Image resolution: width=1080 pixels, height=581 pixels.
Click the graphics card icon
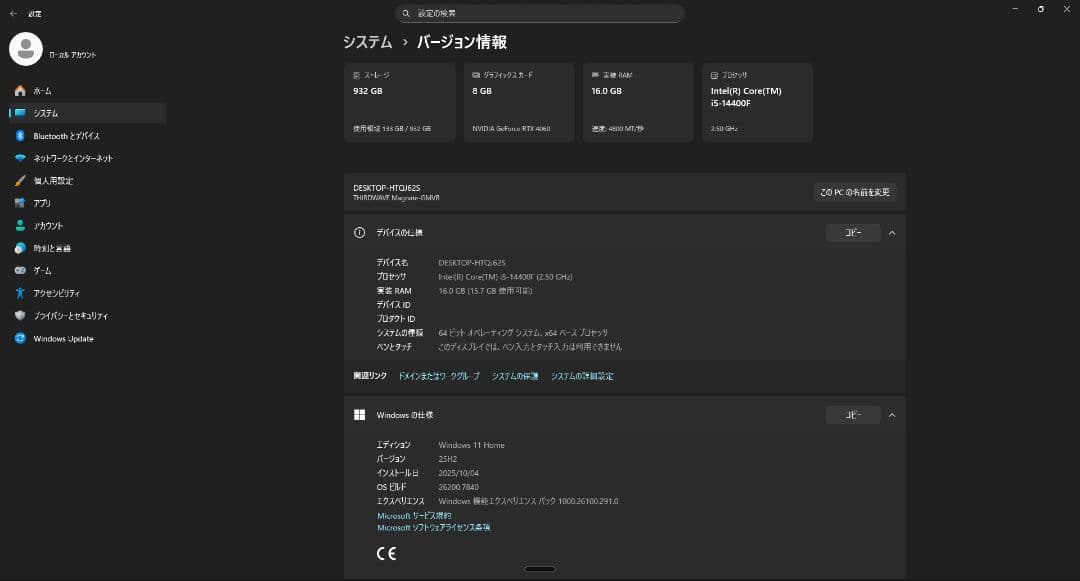coord(476,75)
